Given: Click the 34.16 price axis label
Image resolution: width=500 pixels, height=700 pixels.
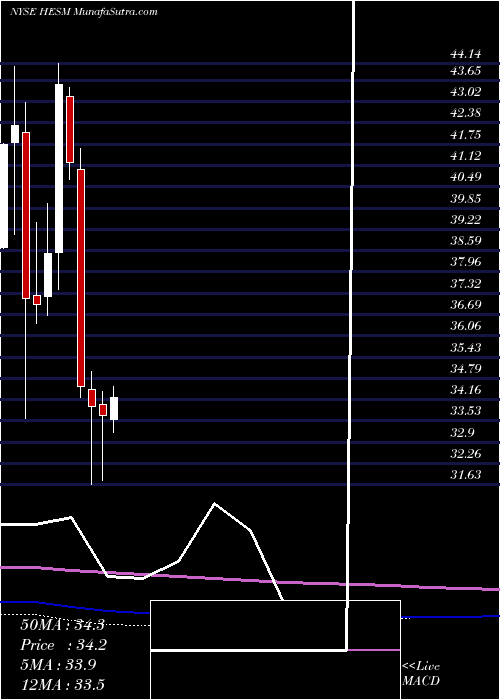Looking at the screenshot, I should click(466, 389).
